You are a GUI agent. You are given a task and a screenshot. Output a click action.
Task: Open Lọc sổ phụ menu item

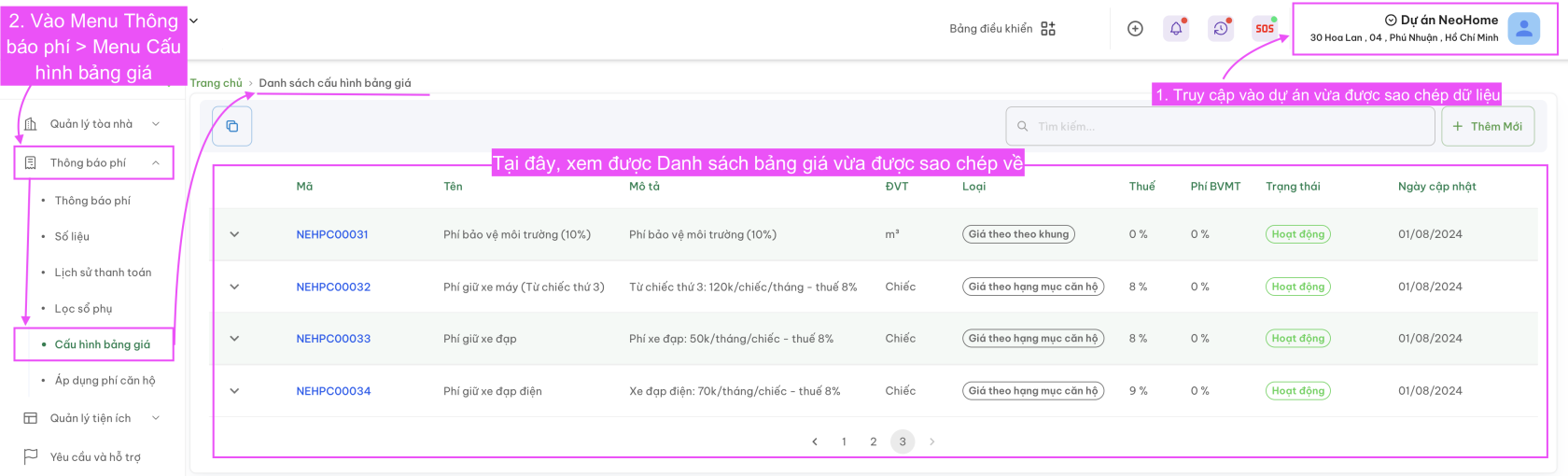point(83,308)
